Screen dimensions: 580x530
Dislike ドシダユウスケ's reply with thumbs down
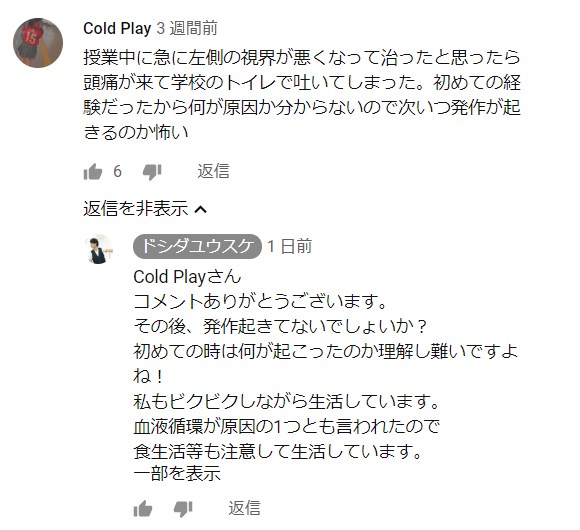(x=183, y=509)
